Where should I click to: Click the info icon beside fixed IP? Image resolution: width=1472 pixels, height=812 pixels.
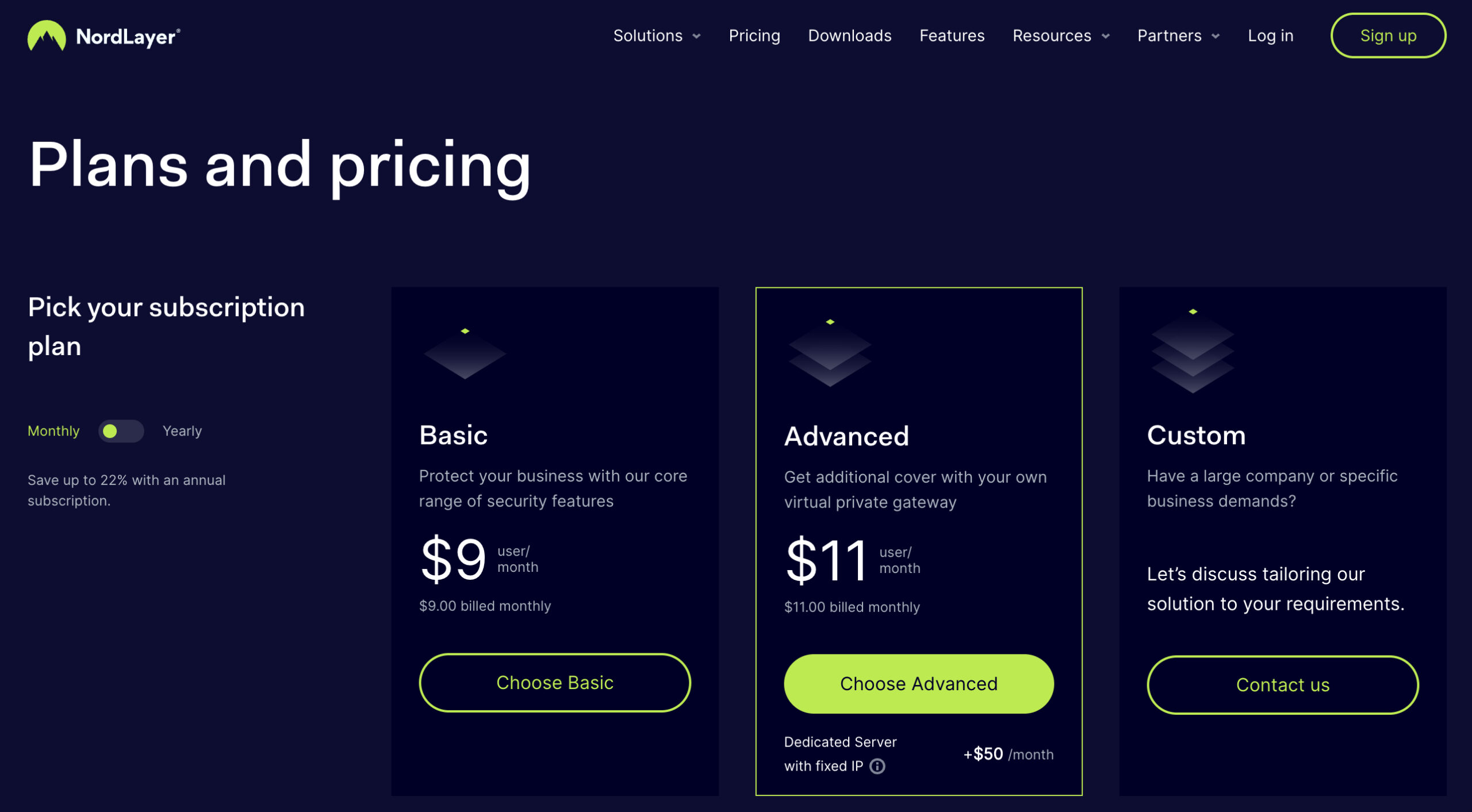(x=877, y=766)
